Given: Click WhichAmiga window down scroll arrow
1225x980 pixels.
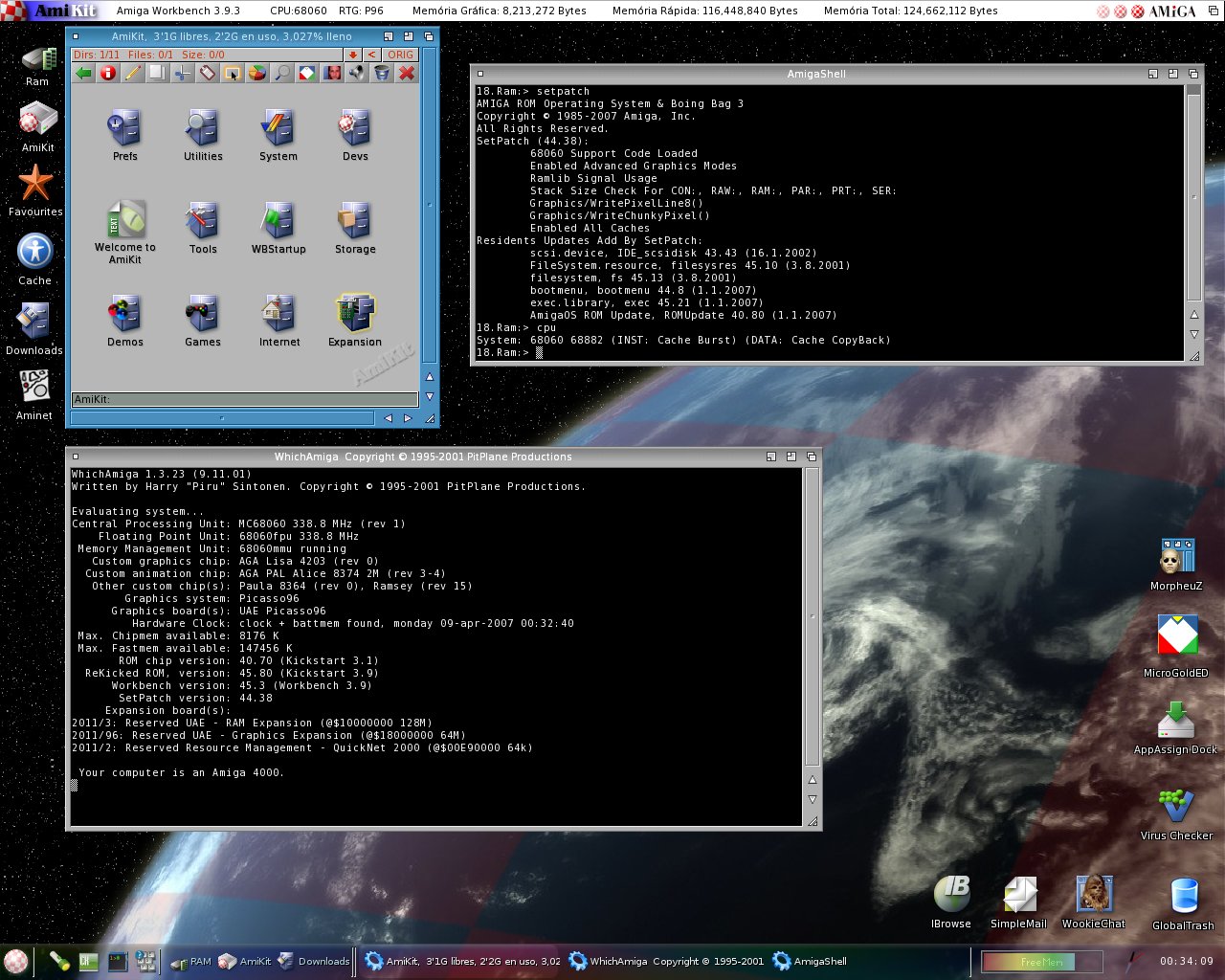Looking at the screenshot, I should [813, 799].
